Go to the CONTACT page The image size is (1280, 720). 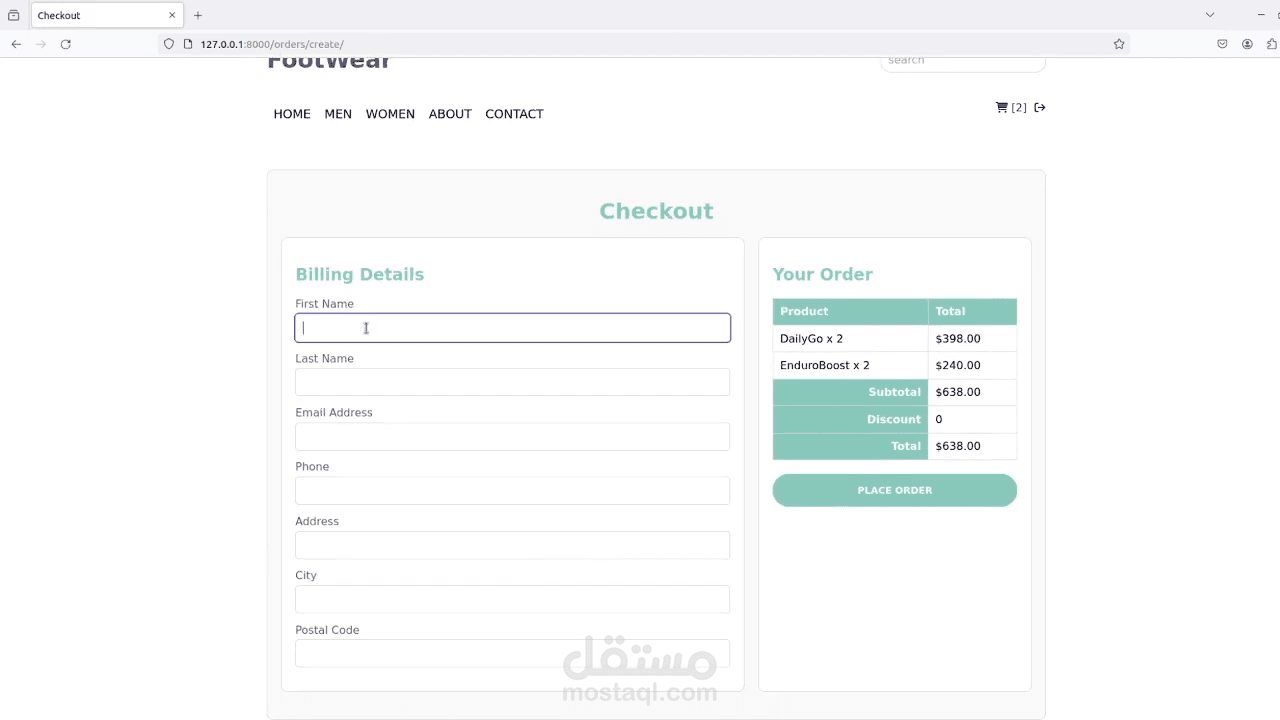click(x=514, y=114)
